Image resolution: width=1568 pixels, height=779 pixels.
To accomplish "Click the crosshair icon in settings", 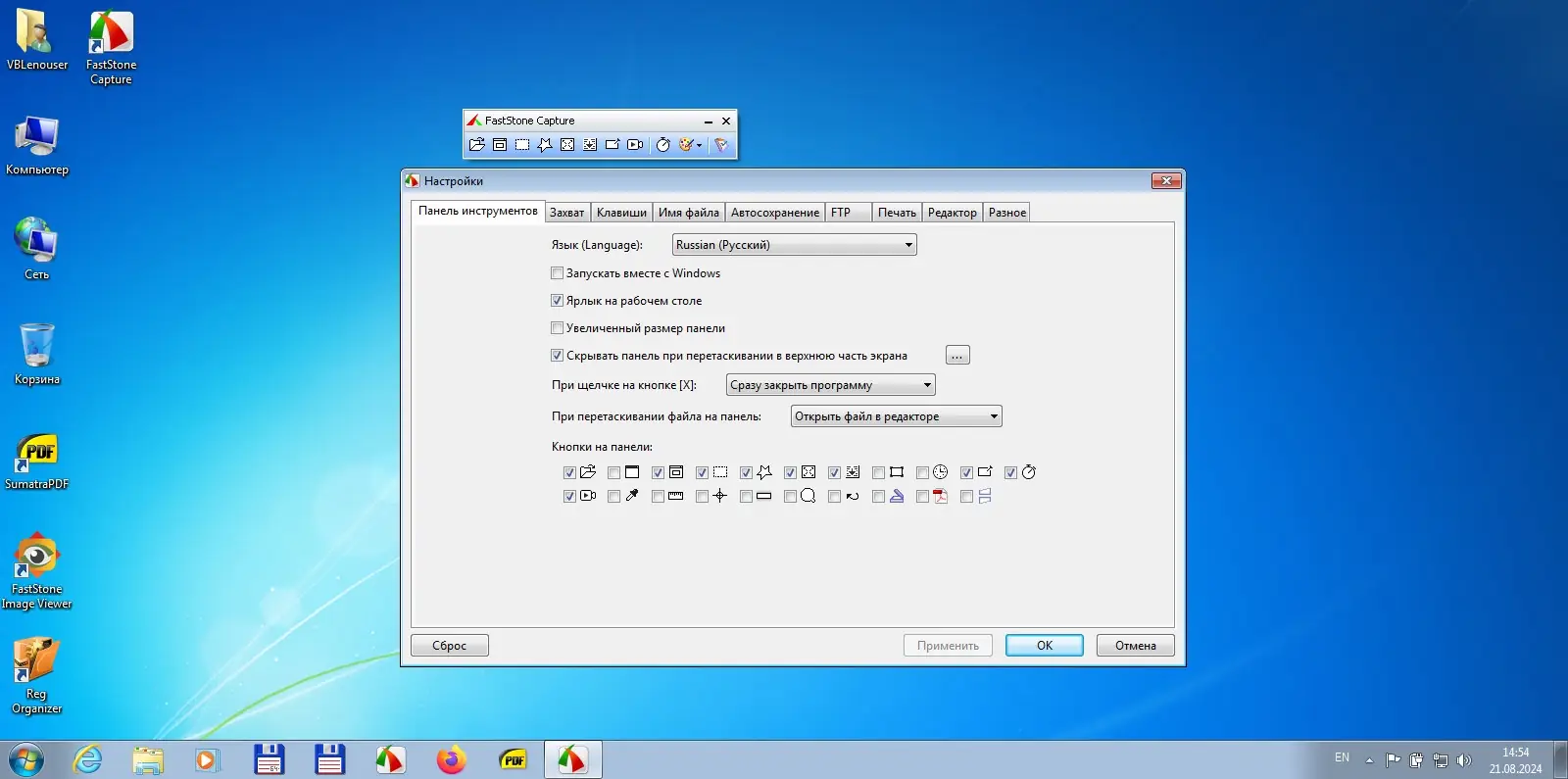I will coord(720,496).
